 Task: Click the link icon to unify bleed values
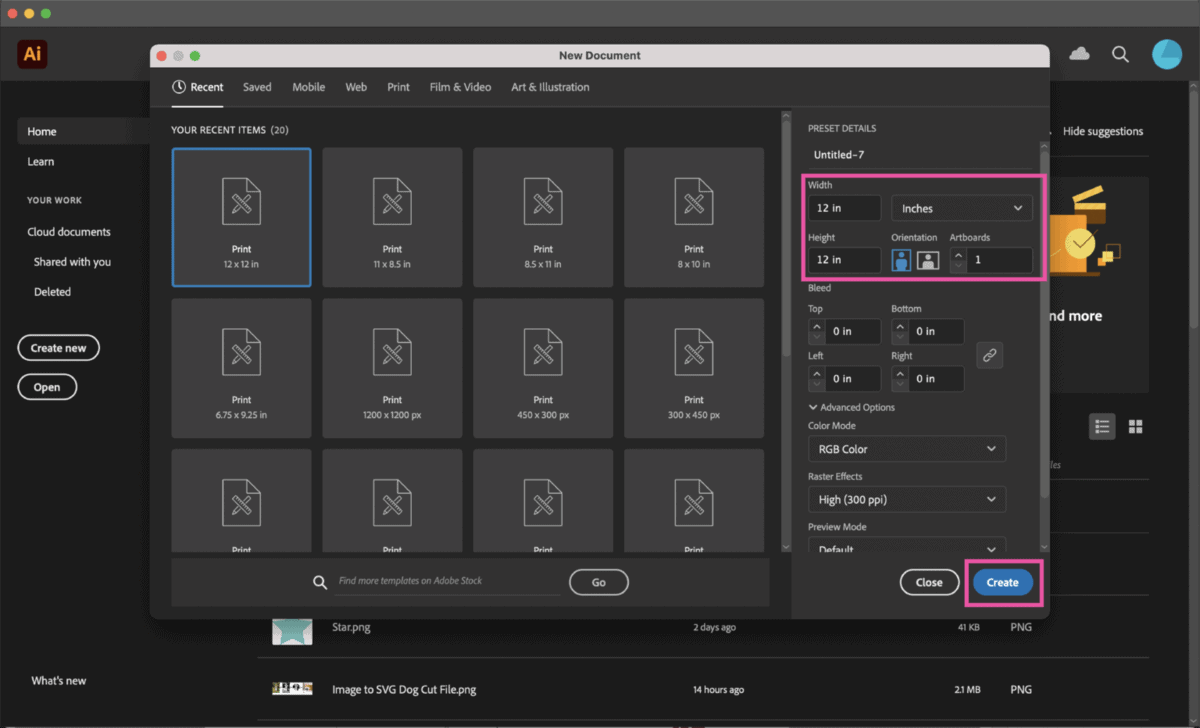pos(989,355)
